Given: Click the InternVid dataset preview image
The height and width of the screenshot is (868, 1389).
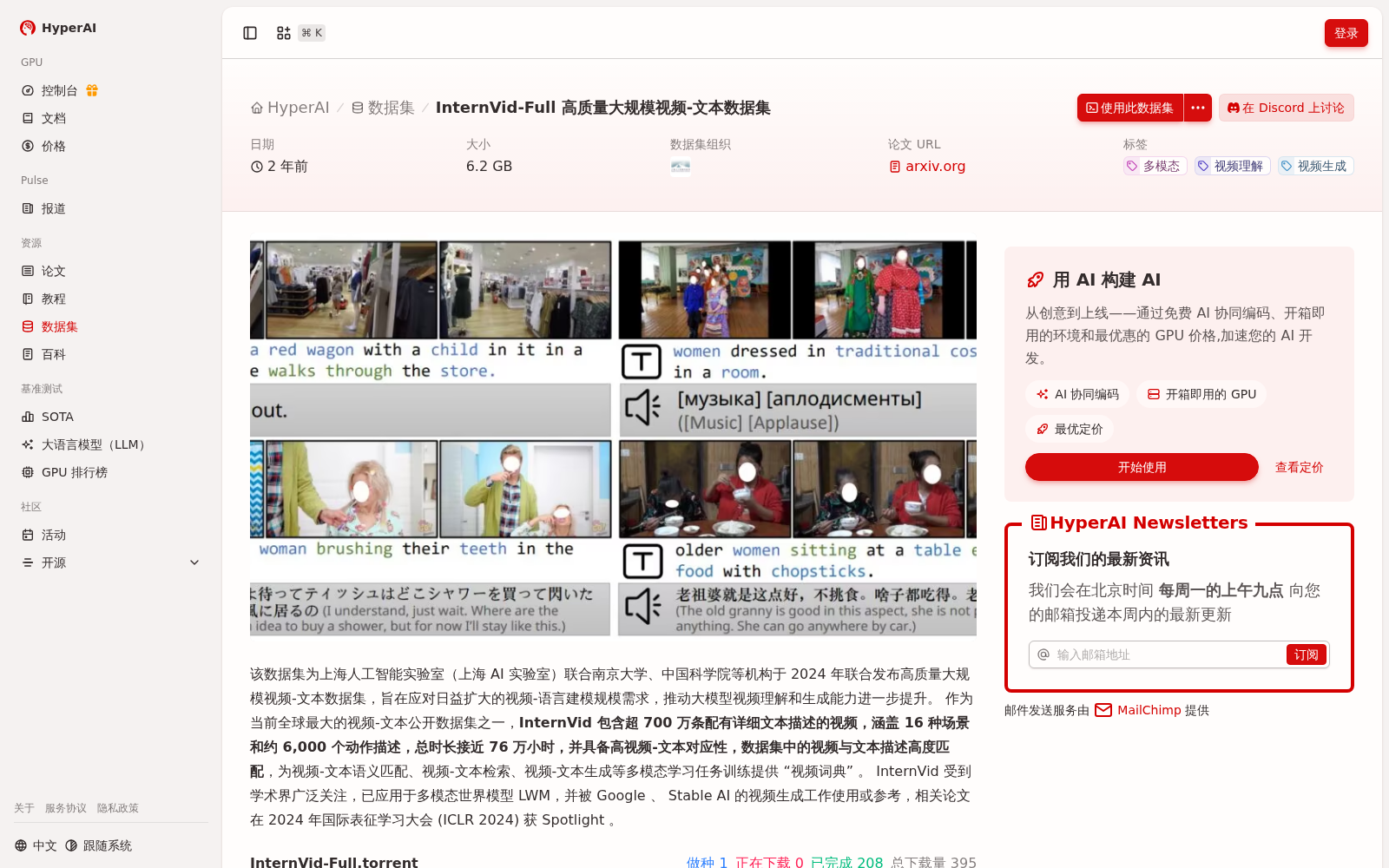Looking at the screenshot, I should pos(613,438).
